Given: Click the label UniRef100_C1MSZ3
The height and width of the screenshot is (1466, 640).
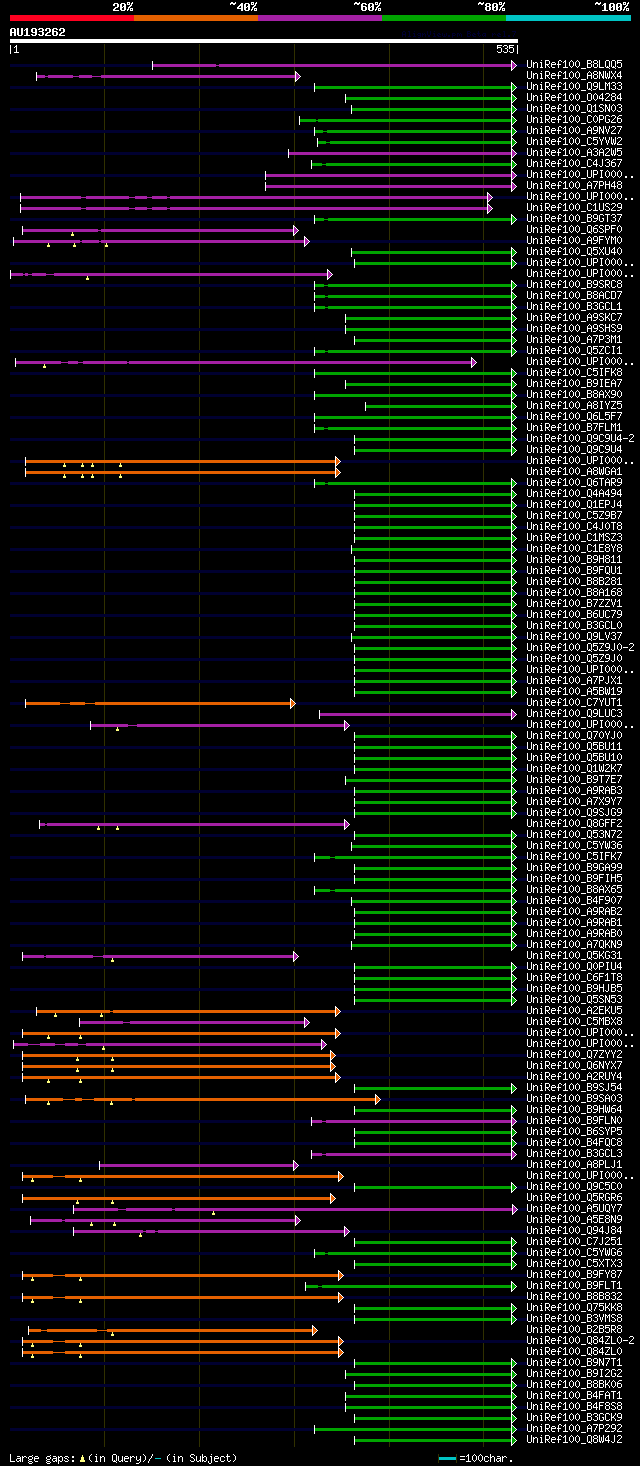Looking at the screenshot, I should [x=574, y=538].
